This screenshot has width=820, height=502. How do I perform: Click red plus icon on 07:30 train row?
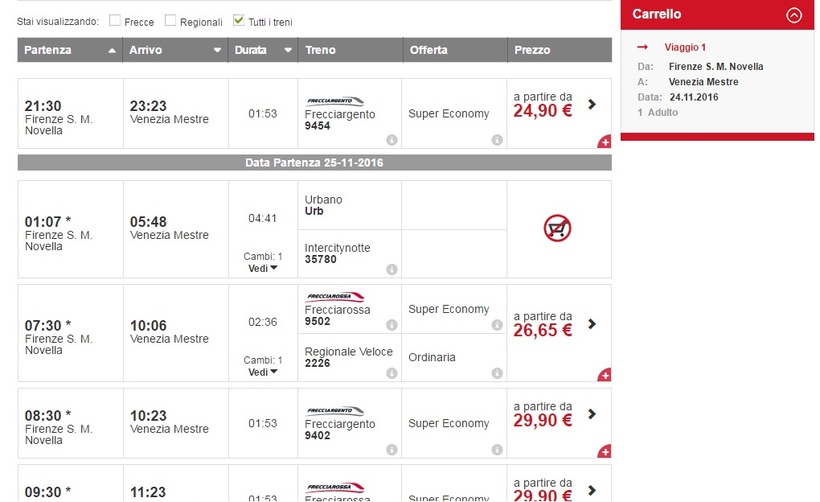[x=604, y=375]
